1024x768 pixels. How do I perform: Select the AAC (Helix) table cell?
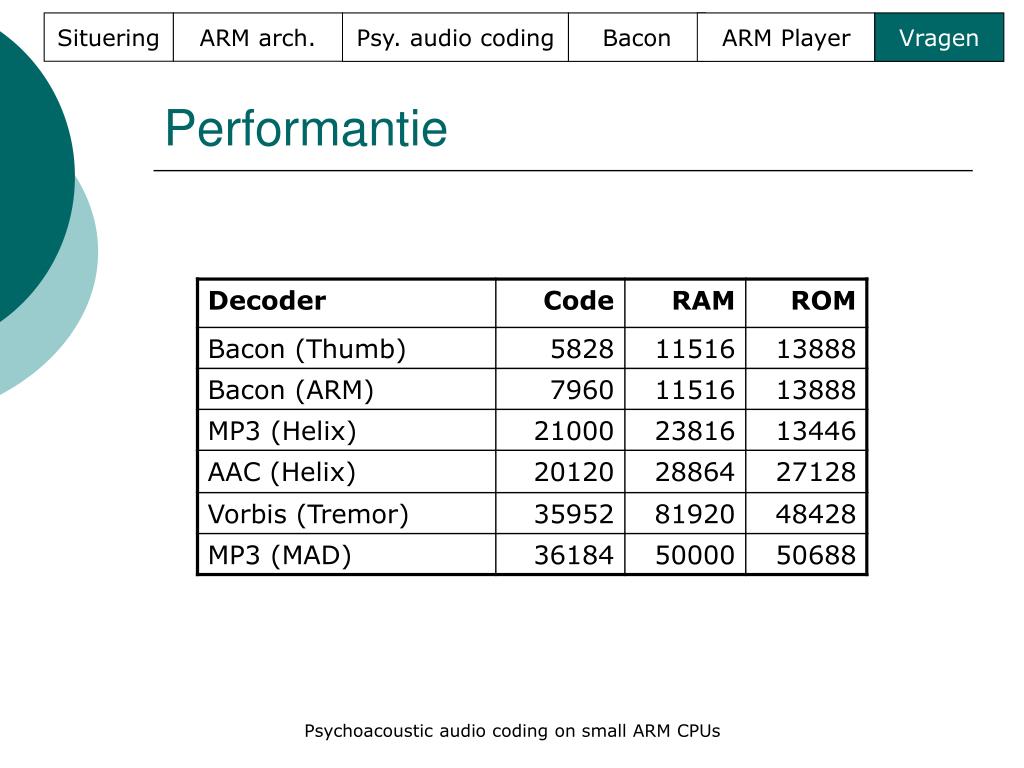tap(347, 472)
